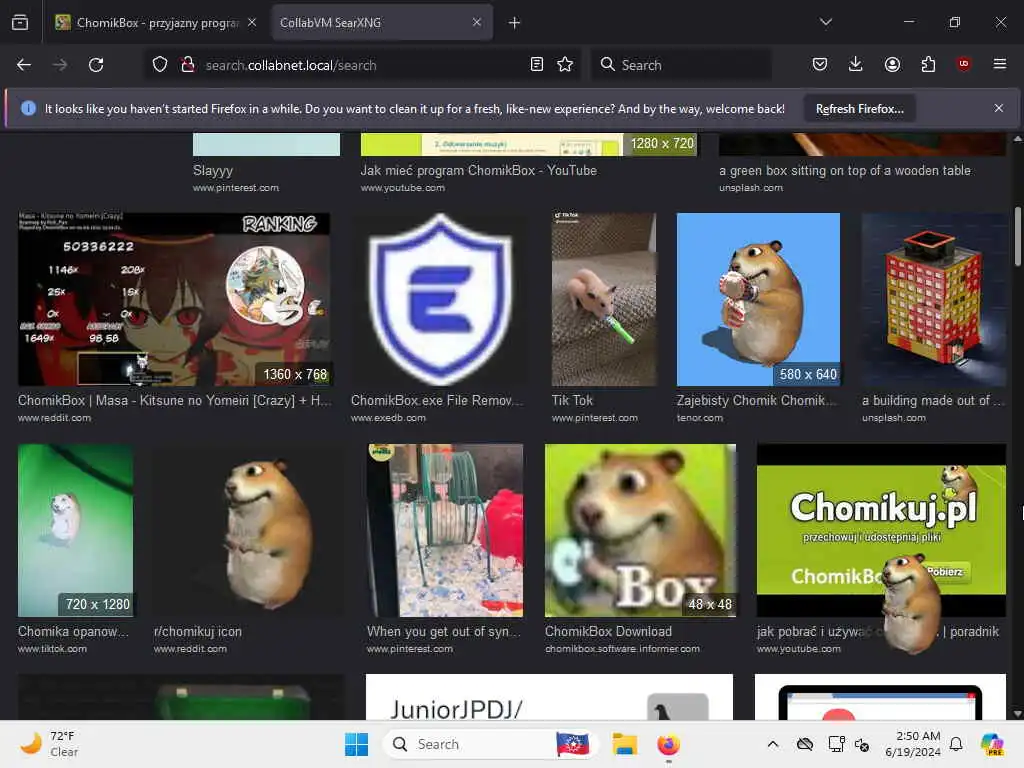The image size is (1024, 768).
Task: Open Firefox View tab overview icon
Action: (20, 22)
